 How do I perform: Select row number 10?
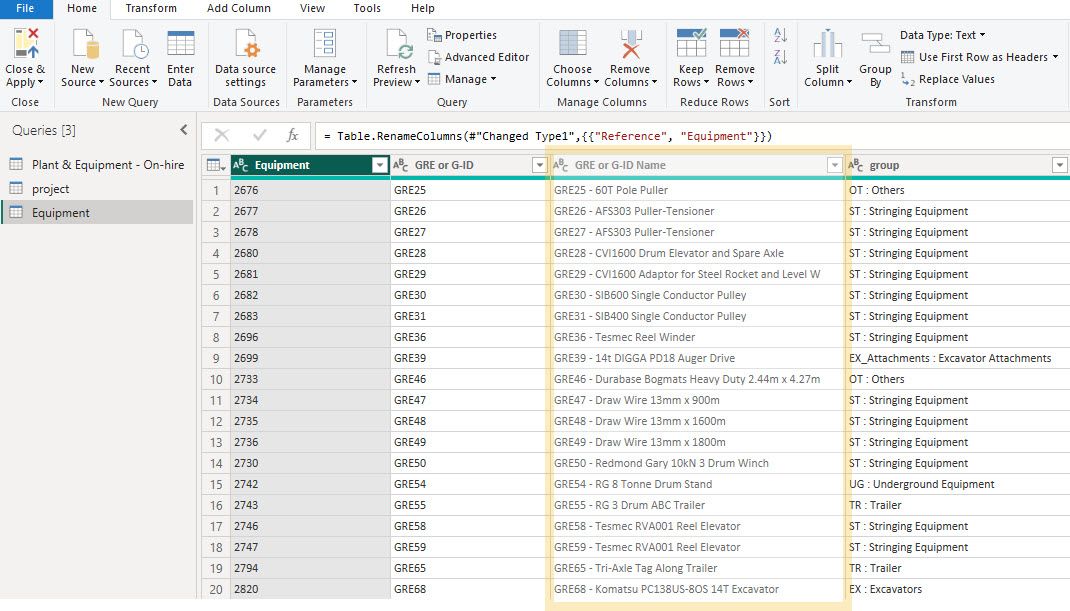tap(216, 379)
